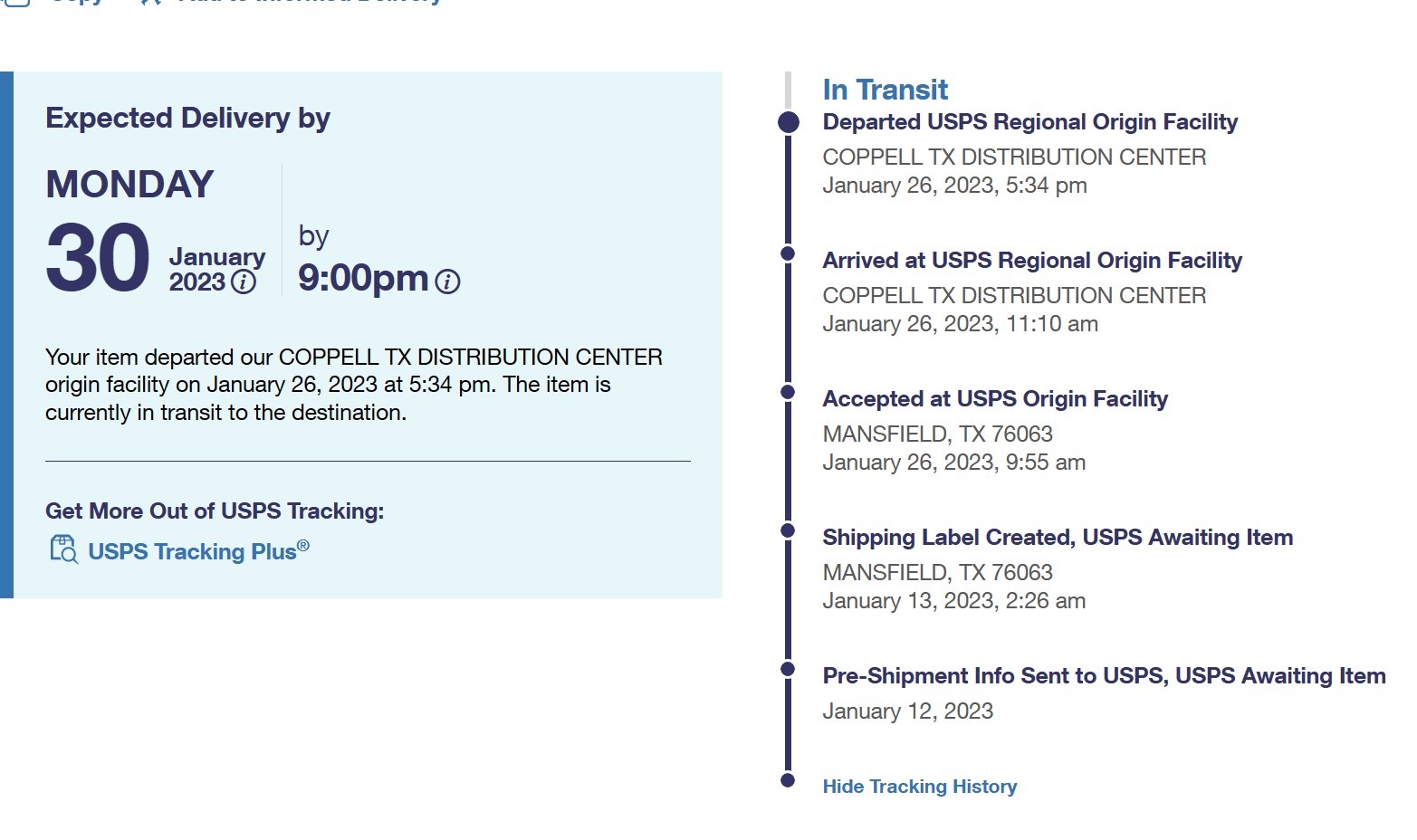The width and height of the screenshot is (1417, 840).
Task: Select the Accepted at USPS Origin Facility title
Action: pos(995,399)
